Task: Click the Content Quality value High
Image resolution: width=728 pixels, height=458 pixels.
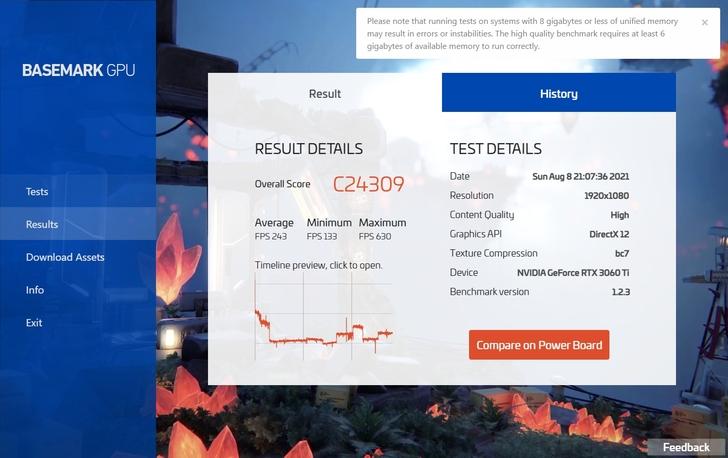Action: coord(620,215)
